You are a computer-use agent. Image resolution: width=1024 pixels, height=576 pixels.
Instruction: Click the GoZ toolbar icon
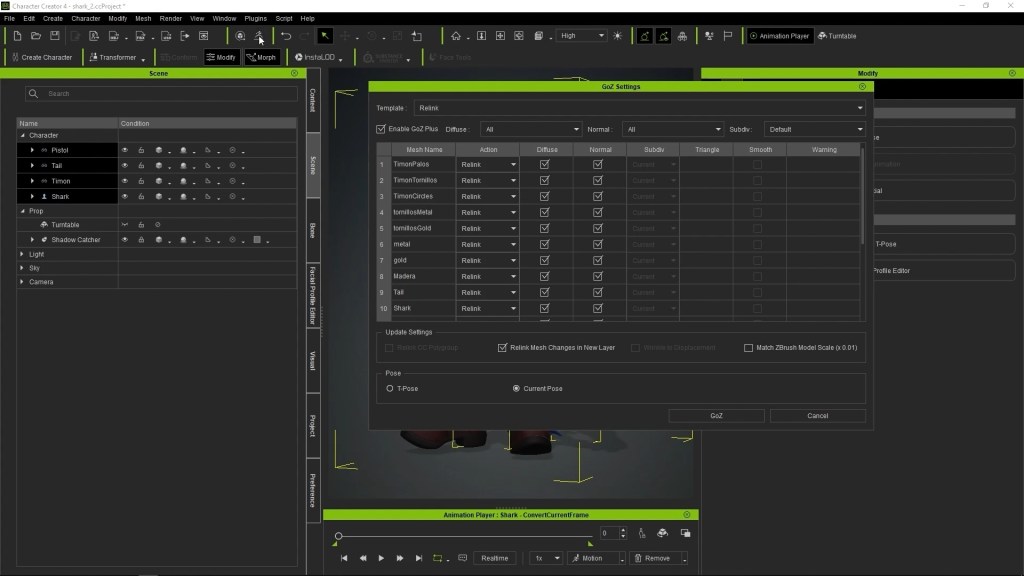pos(259,36)
